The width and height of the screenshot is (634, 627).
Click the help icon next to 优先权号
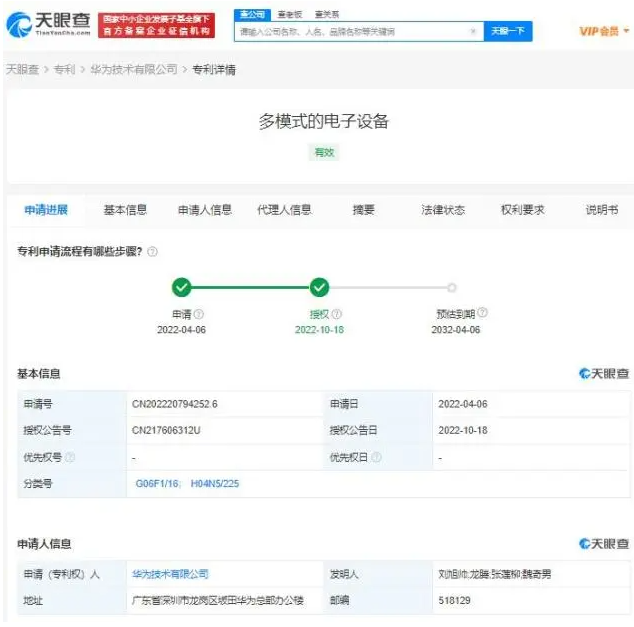pos(70,457)
